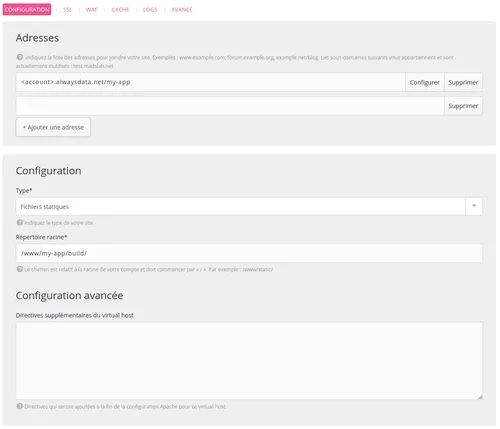The width and height of the screenshot is (500, 429).
Task: Add a new address with Ajouter une adresse
Action: point(53,127)
